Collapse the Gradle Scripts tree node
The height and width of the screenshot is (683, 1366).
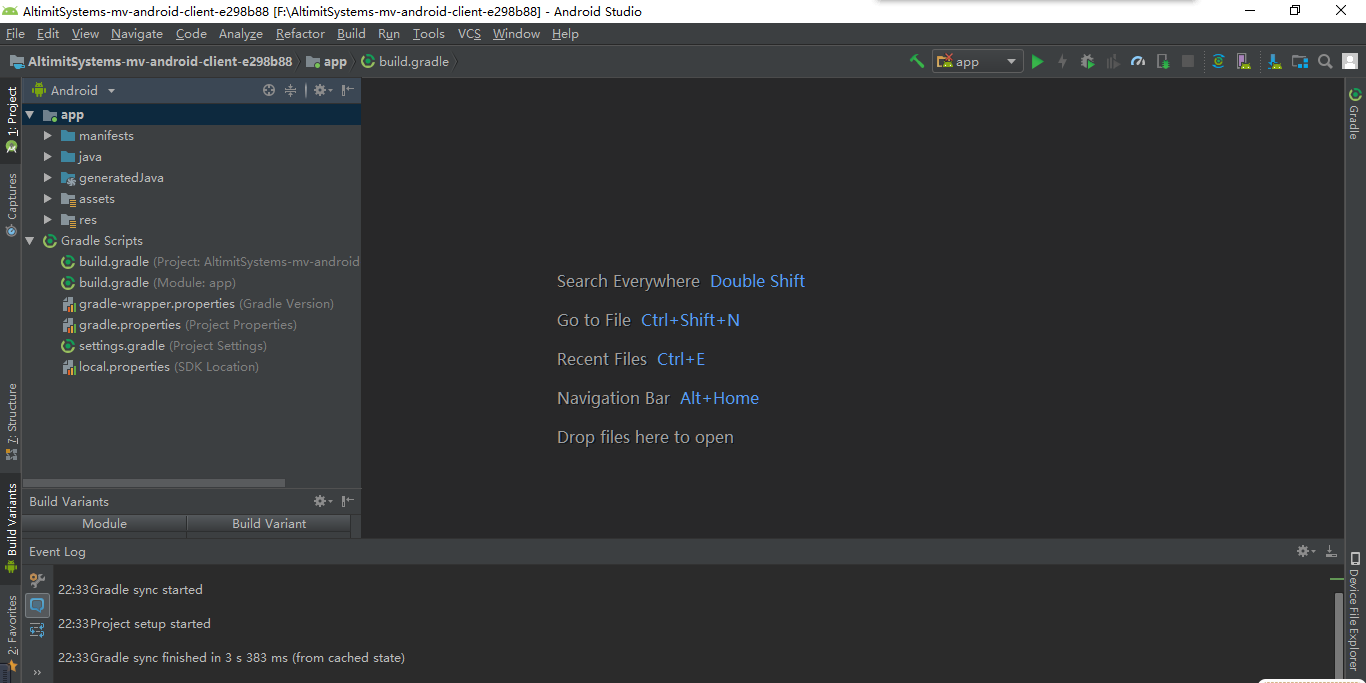coord(30,241)
